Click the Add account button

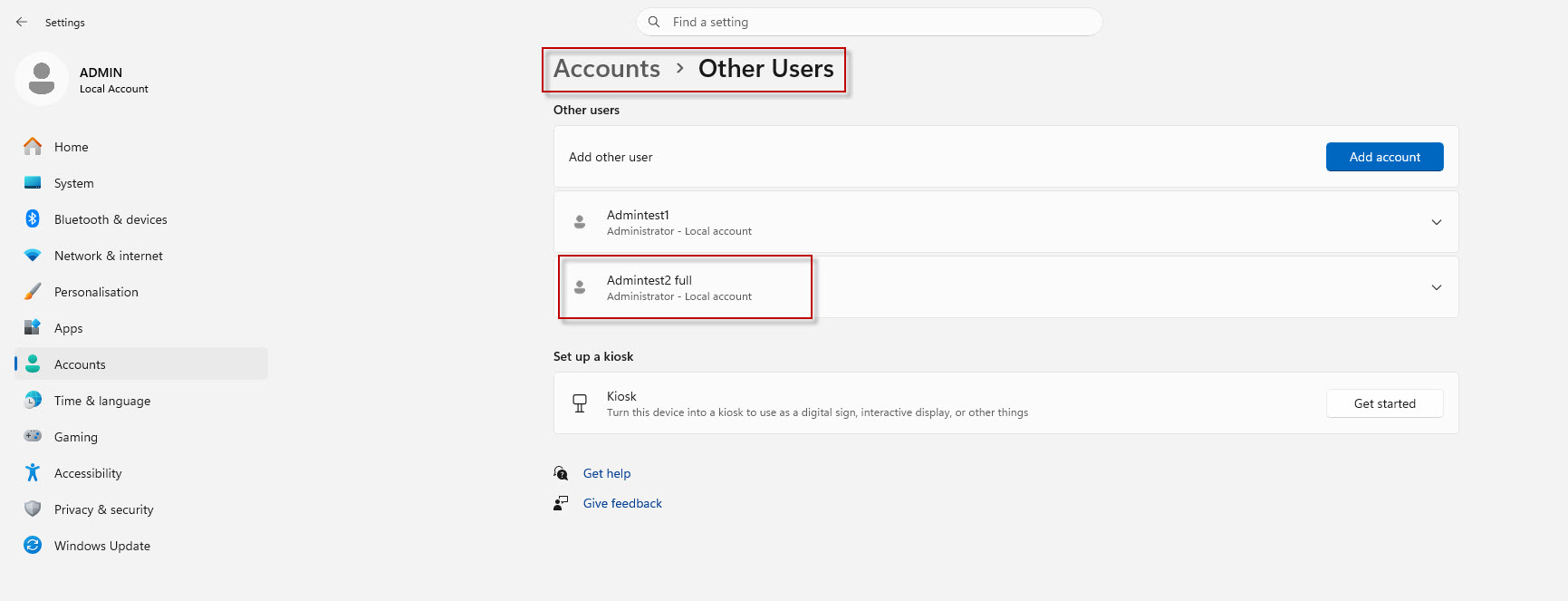[1384, 157]
